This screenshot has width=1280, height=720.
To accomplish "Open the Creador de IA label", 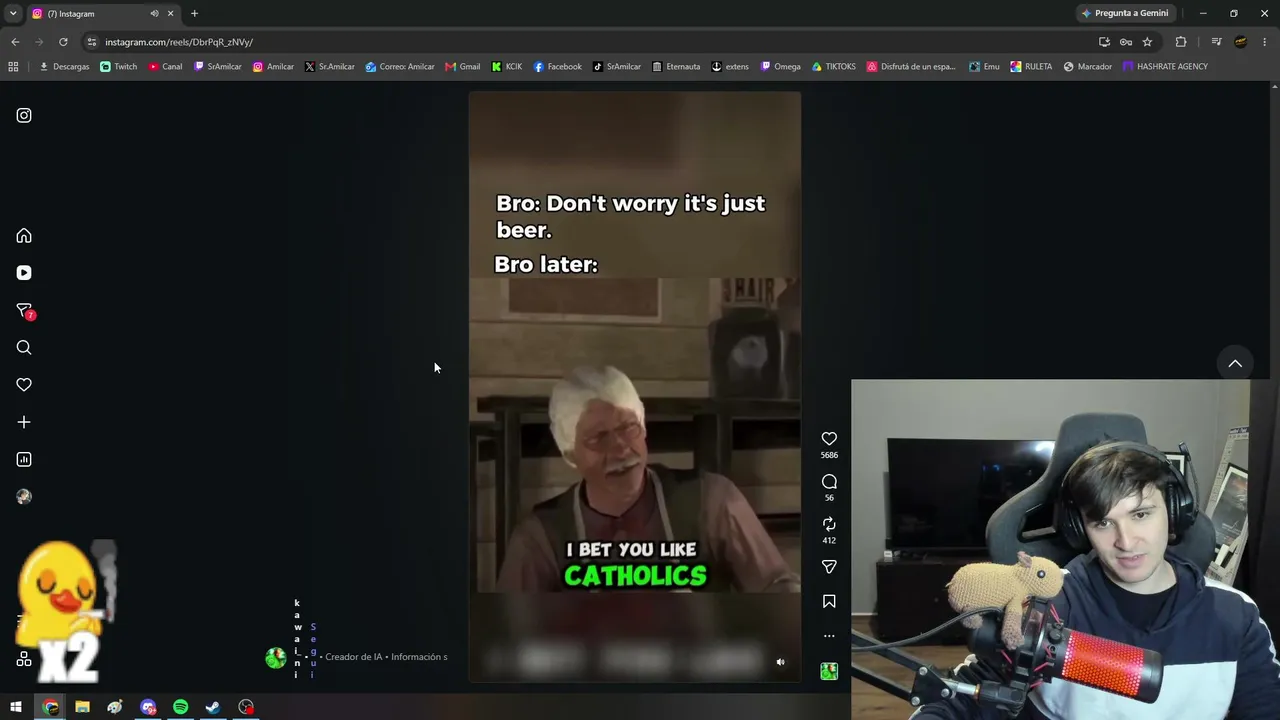I will coord(354,657).
